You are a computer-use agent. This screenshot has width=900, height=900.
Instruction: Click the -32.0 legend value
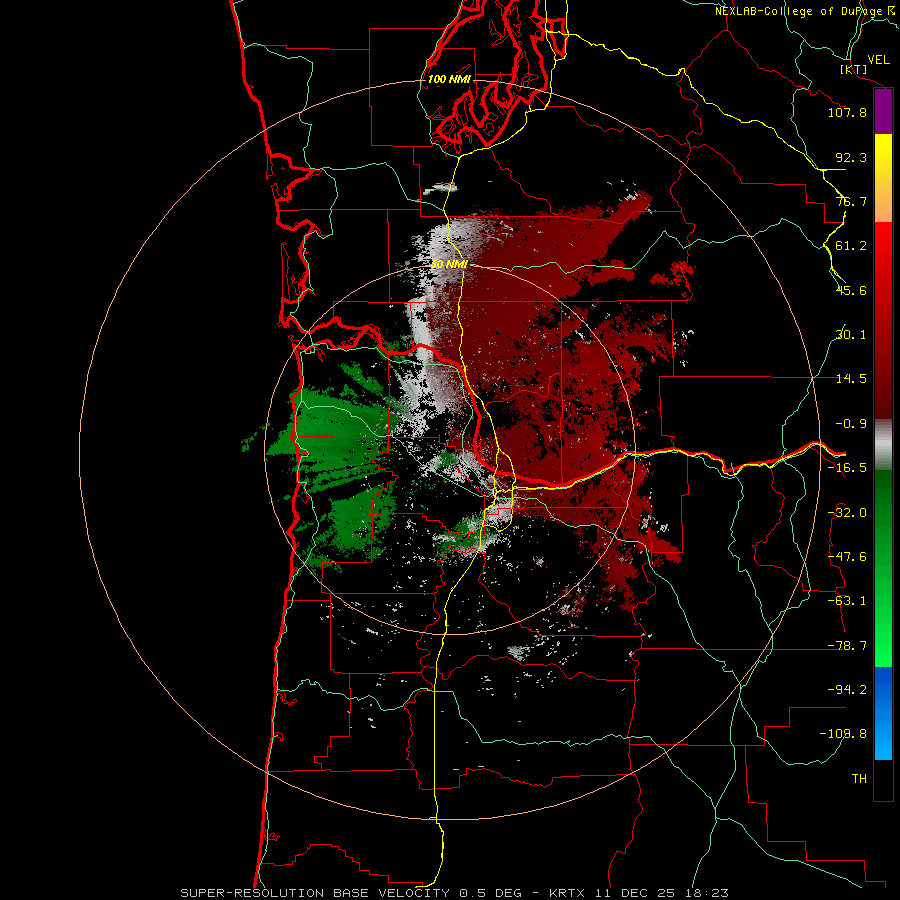847,513
